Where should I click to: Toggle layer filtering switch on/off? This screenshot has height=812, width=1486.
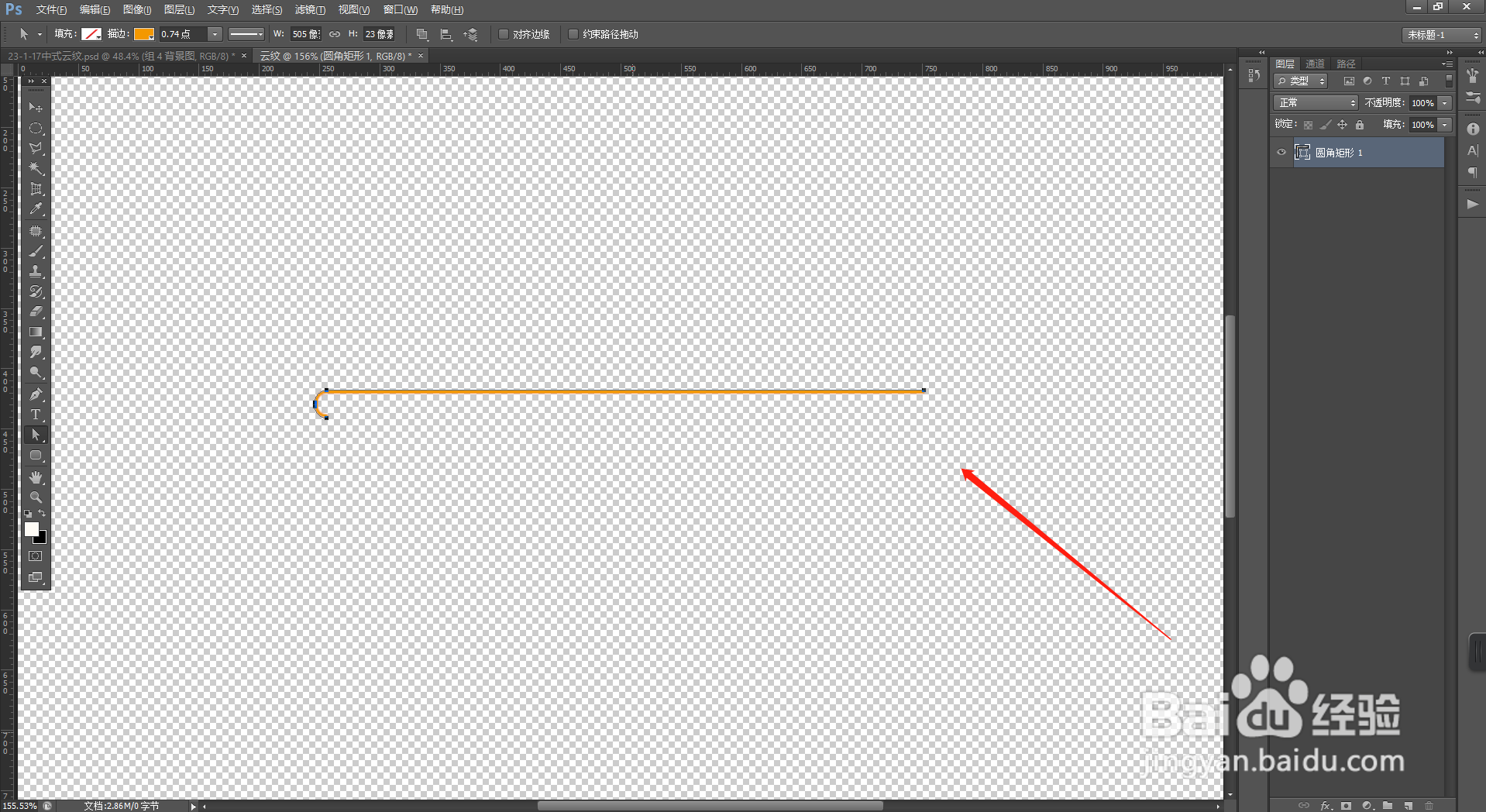tap(1449, 81)
